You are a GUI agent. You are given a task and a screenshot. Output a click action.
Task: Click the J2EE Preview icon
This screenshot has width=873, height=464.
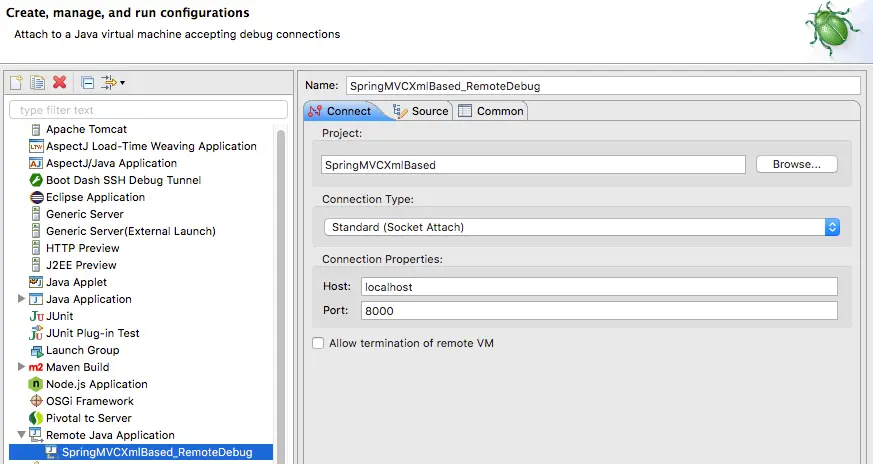pyautogui.click(x=36, y=265)
